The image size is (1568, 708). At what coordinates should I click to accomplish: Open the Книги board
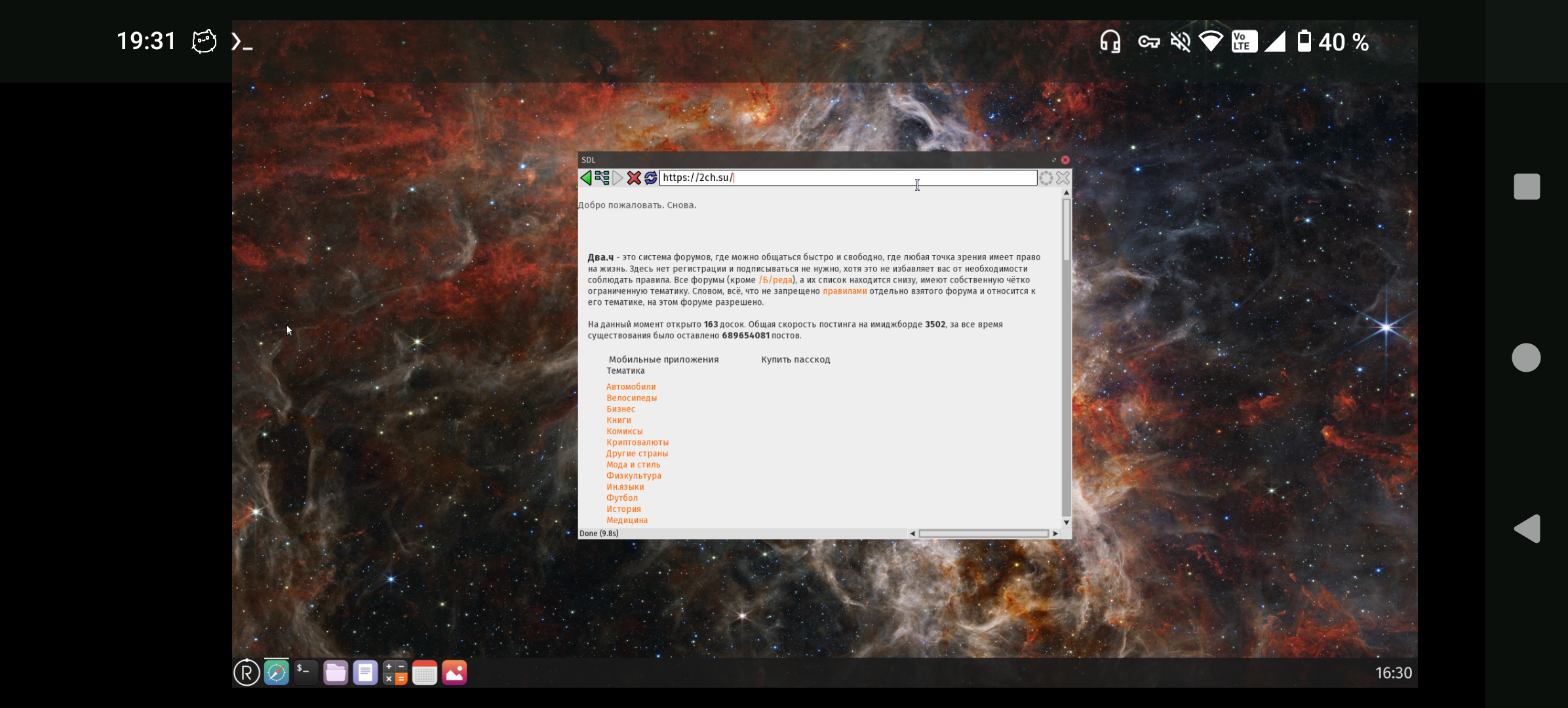618,420
